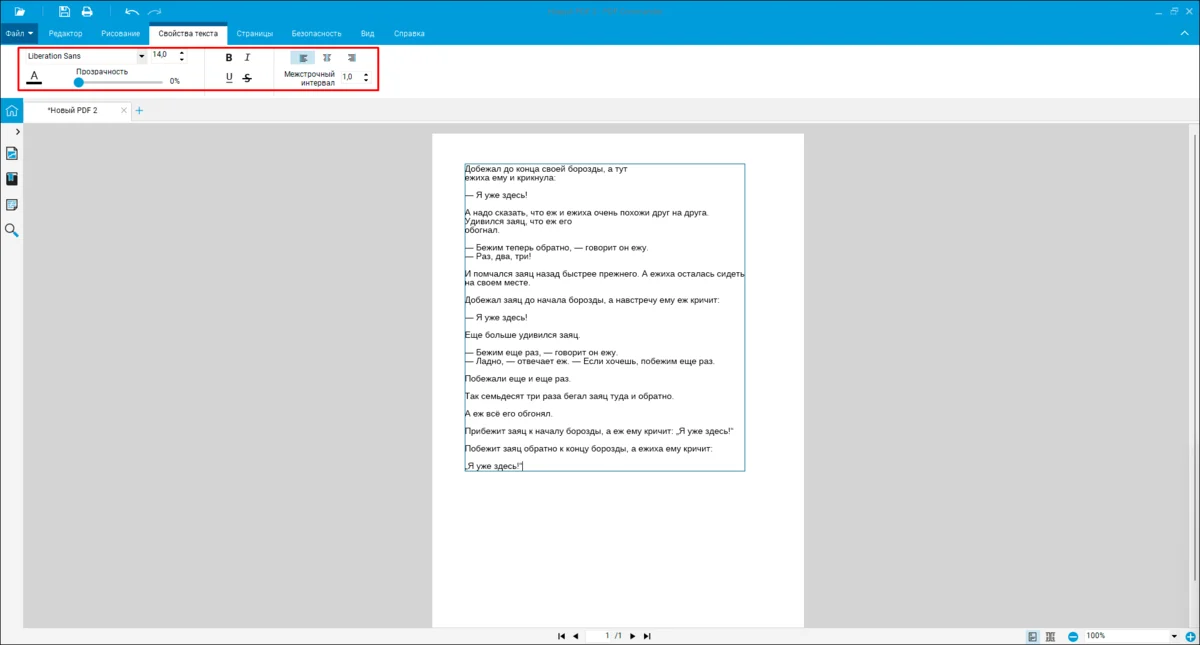Decrease line spacing with down arrow
Image resolution: width=1200 pixels, height=645 pixels.
click(x=366, y=81)
